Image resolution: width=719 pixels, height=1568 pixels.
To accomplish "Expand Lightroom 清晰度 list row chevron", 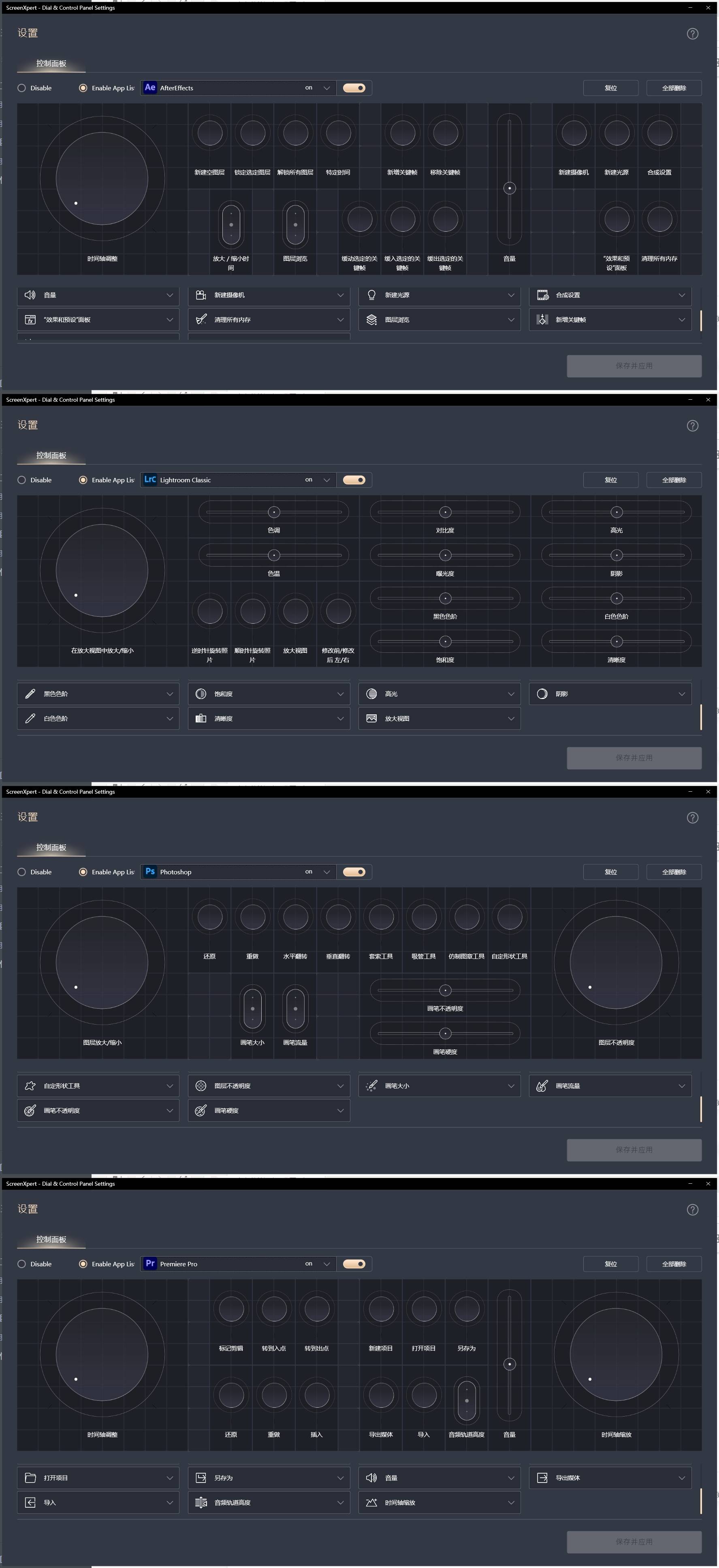I will point(340,718).
